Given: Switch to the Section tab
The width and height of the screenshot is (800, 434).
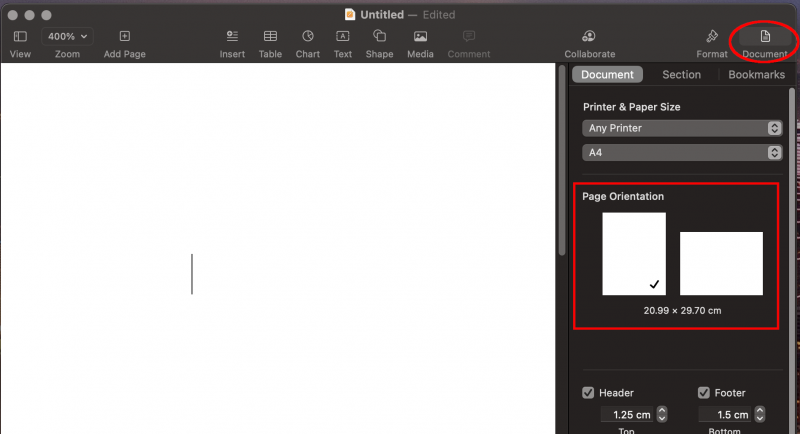Looking at the screenshot, I should tap(681, 75).
